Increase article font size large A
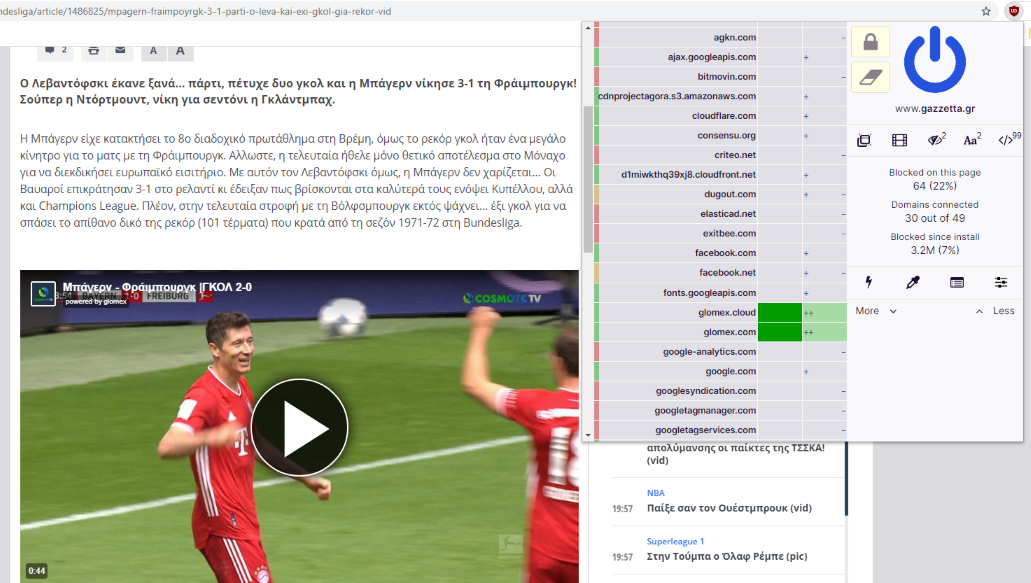The image size is (1031, 583). tap(180, 51)
